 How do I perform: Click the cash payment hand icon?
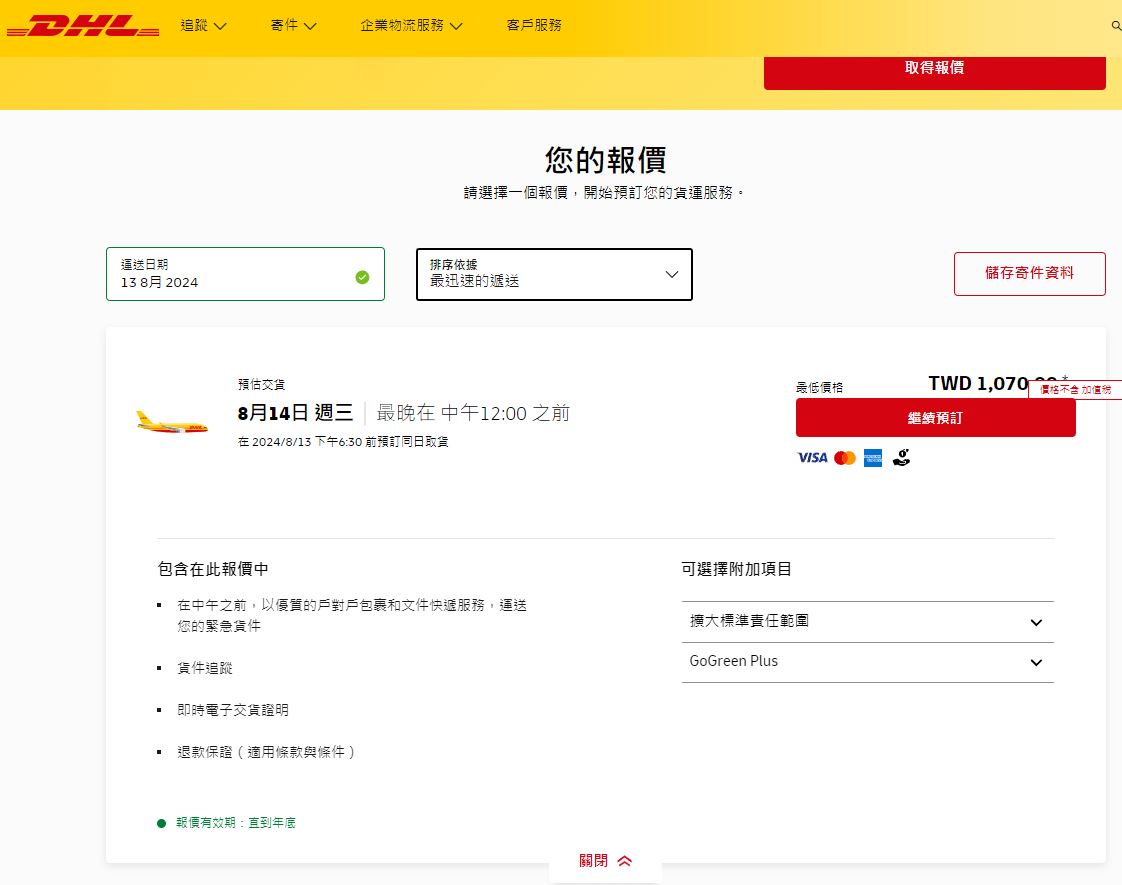901,458
